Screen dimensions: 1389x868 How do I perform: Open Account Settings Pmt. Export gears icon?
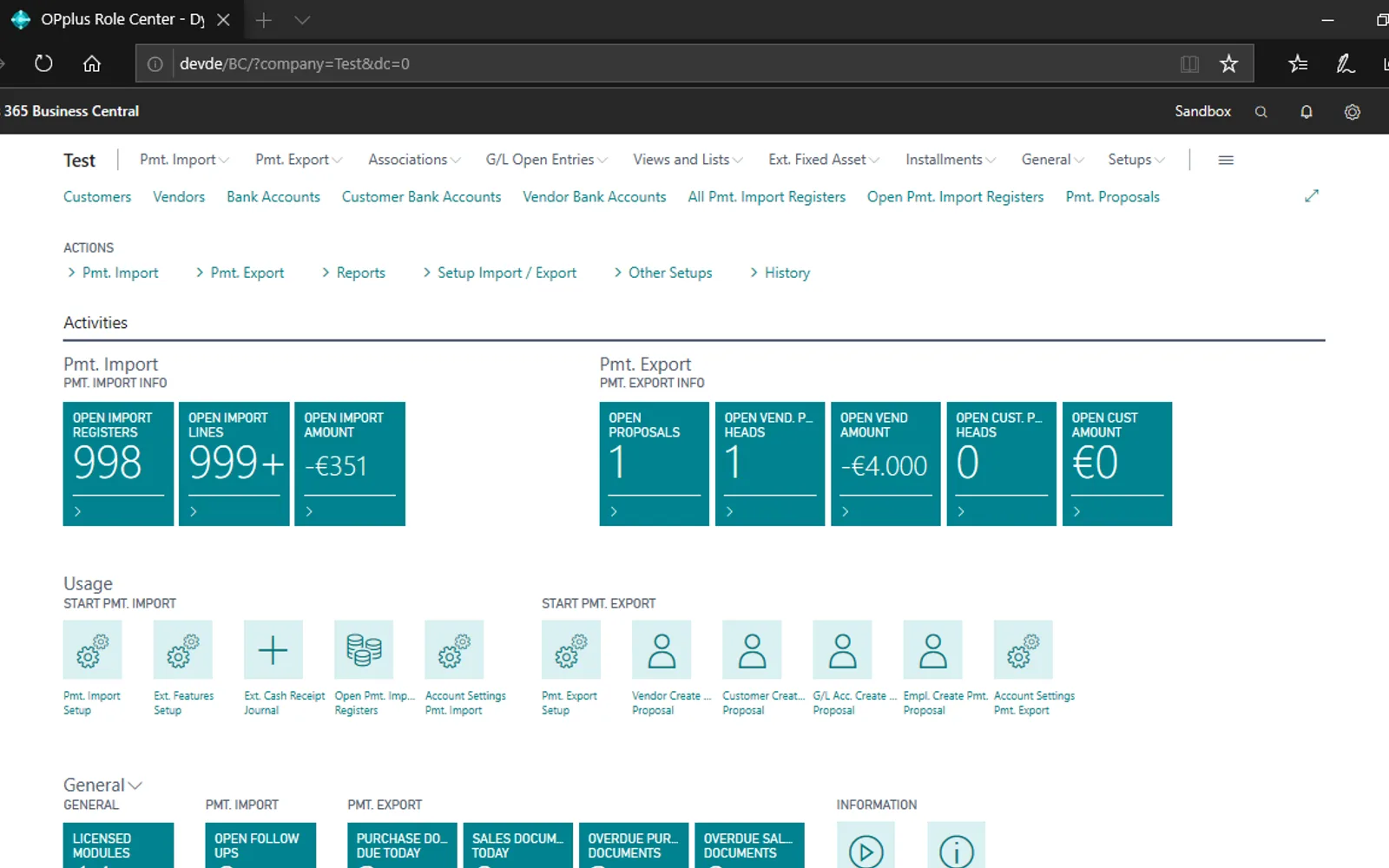click(1023, 649)
